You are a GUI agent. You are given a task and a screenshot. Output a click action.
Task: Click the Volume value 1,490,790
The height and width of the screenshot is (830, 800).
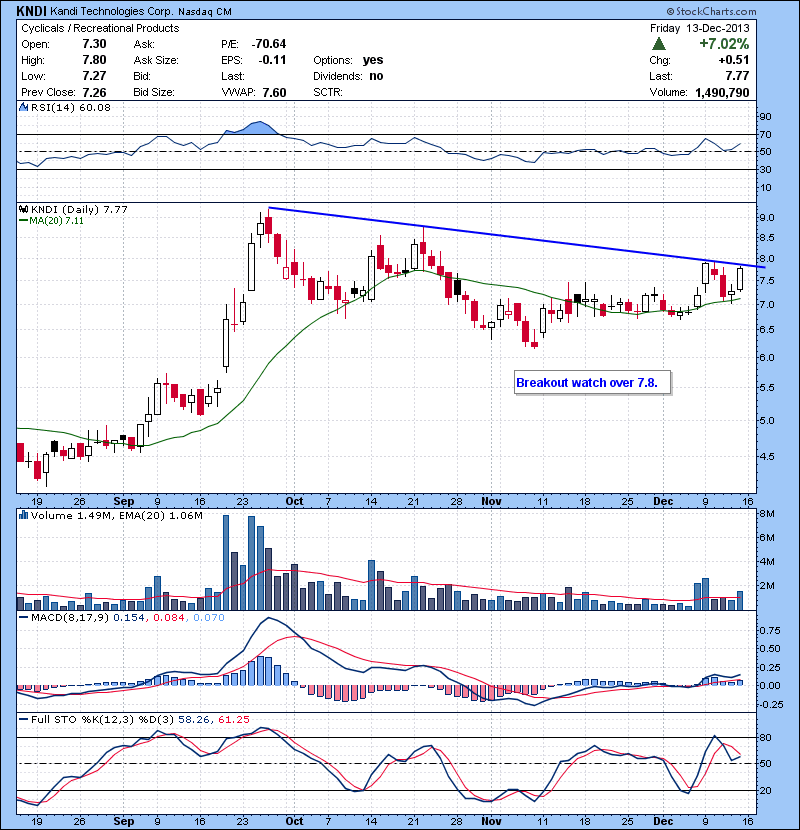click(722, 92)
